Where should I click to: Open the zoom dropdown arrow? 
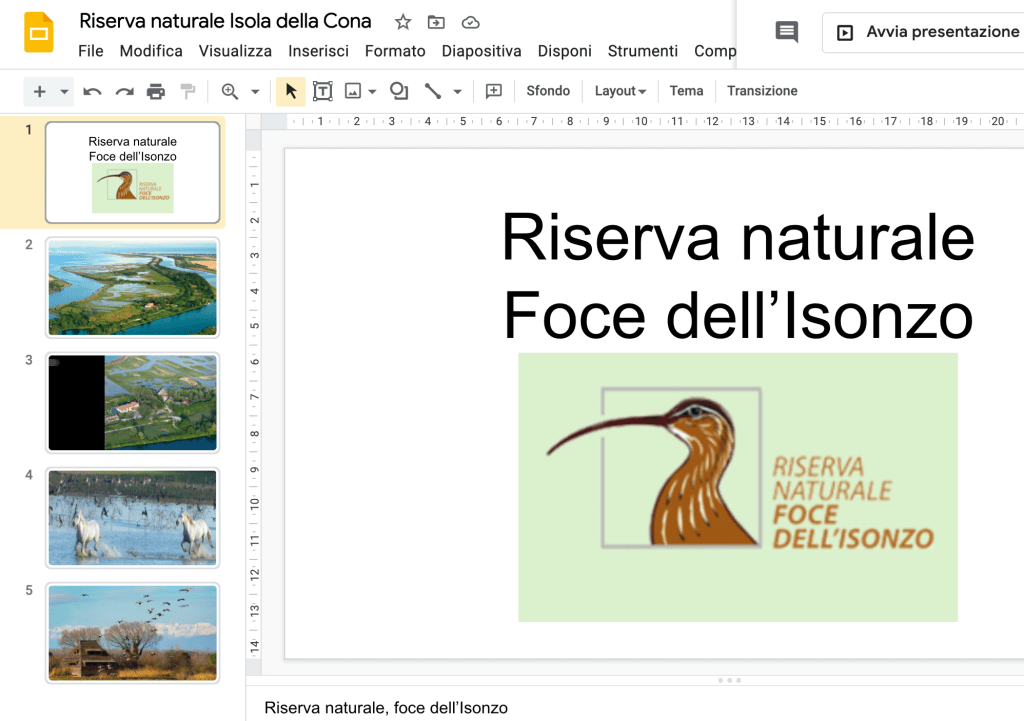pyautogui.click(x=255, y=91)
